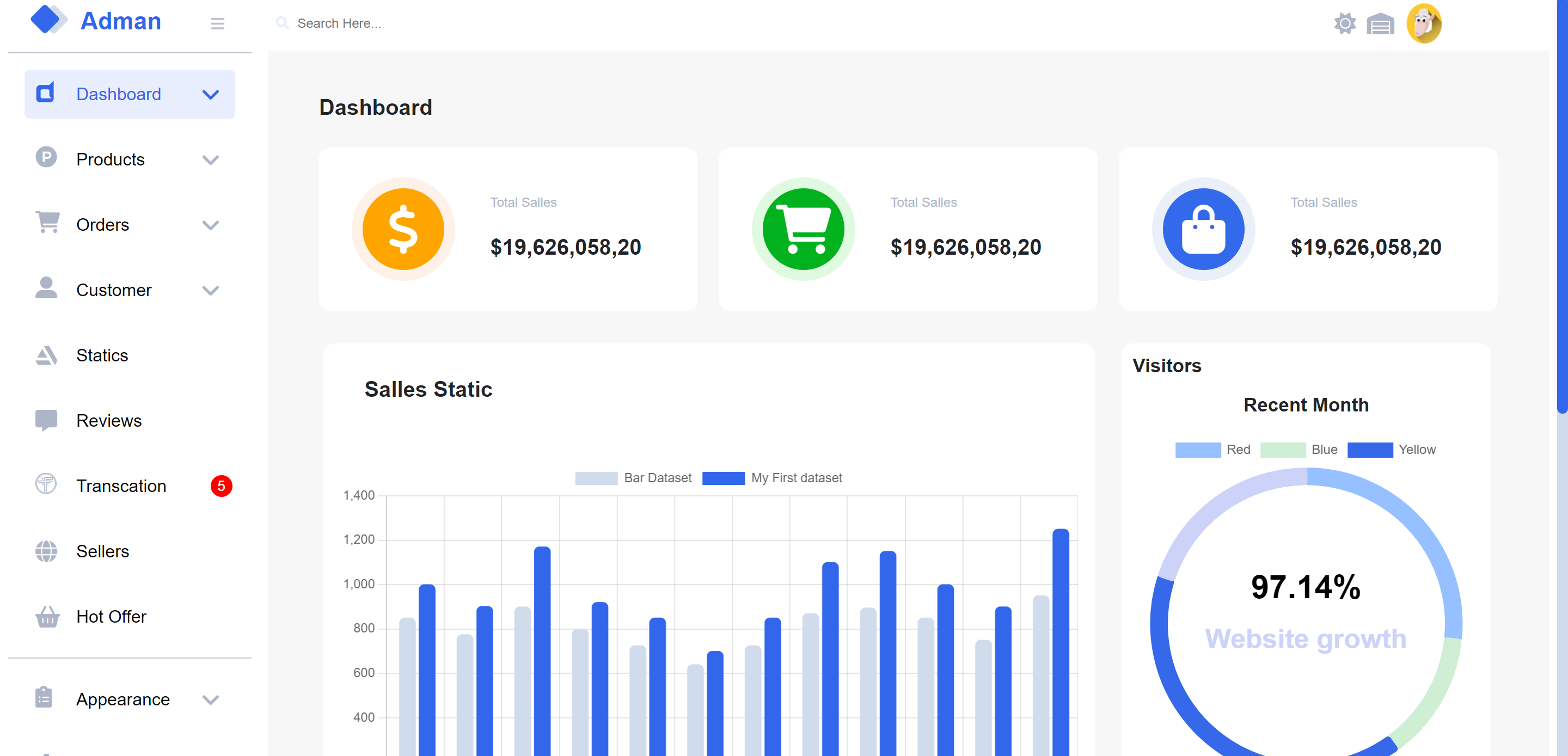Click the search magnifier icon
The width and height of the screenshot is (1568, 756).
click(282, 23)
